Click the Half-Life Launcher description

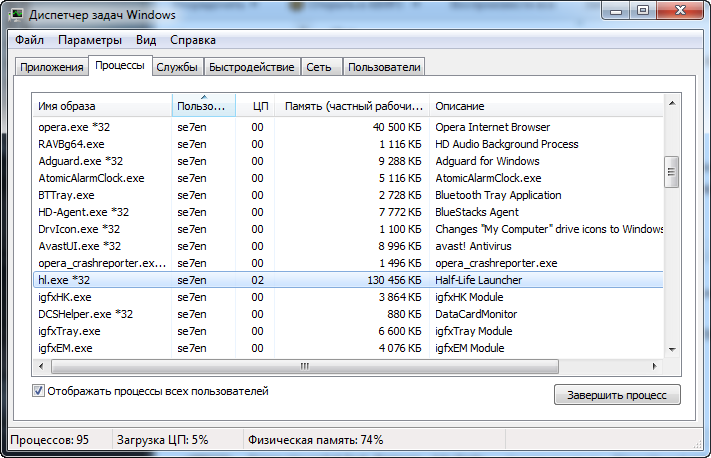point(478,280)
